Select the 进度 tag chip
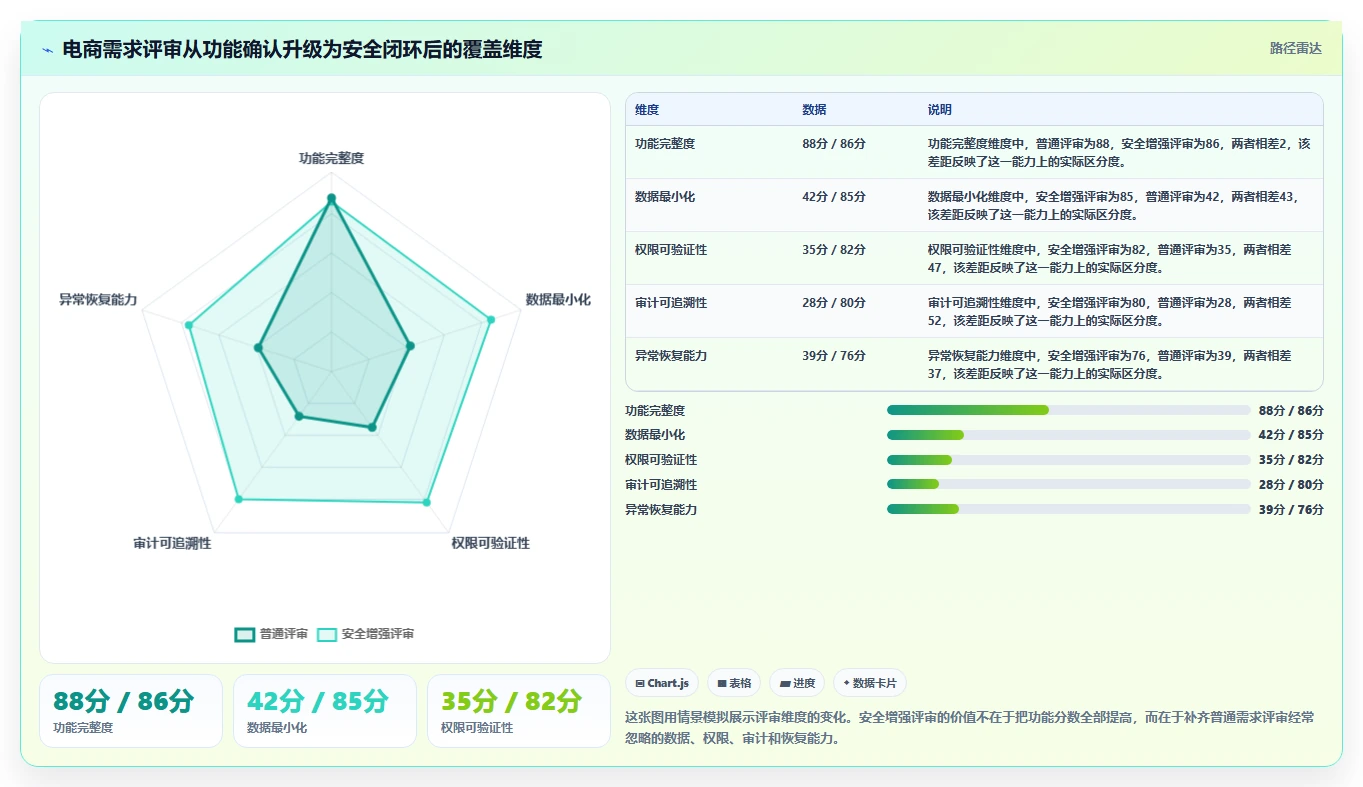Image resolution: width=1363 pixels, height=787 pixels. coord(797,683)
